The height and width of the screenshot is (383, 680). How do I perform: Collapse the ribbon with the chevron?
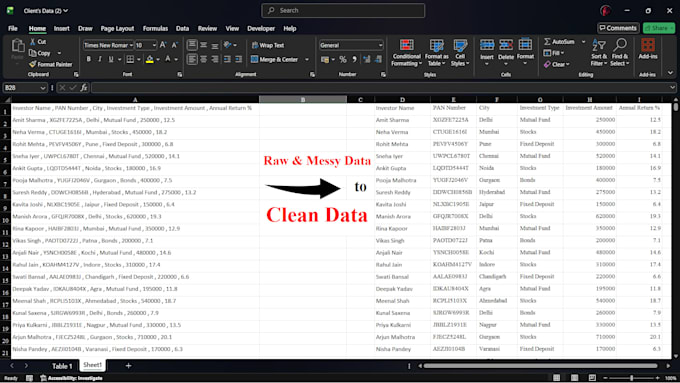coord(670,73)
